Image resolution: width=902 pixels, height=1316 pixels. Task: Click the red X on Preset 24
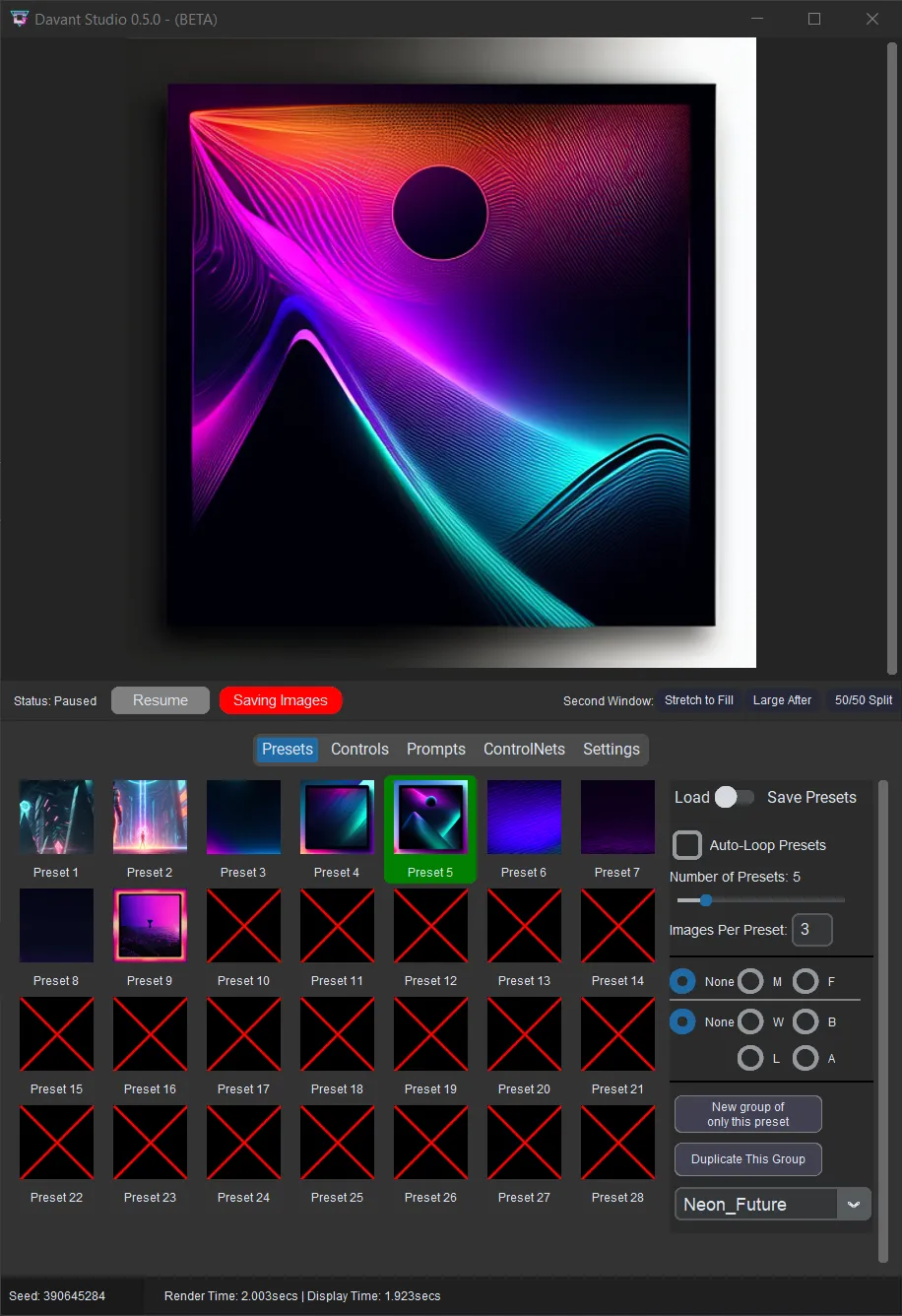tap(243, 1142)
